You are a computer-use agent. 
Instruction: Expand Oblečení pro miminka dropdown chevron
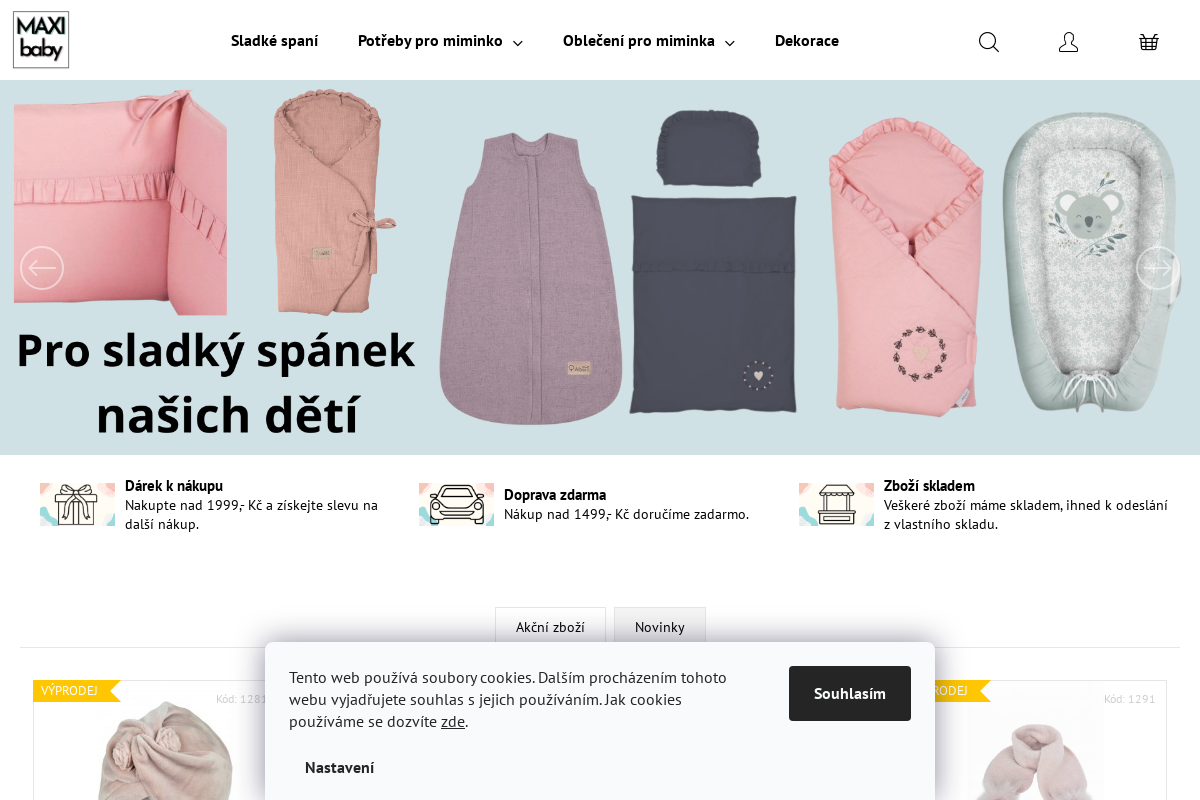(730, 42)
